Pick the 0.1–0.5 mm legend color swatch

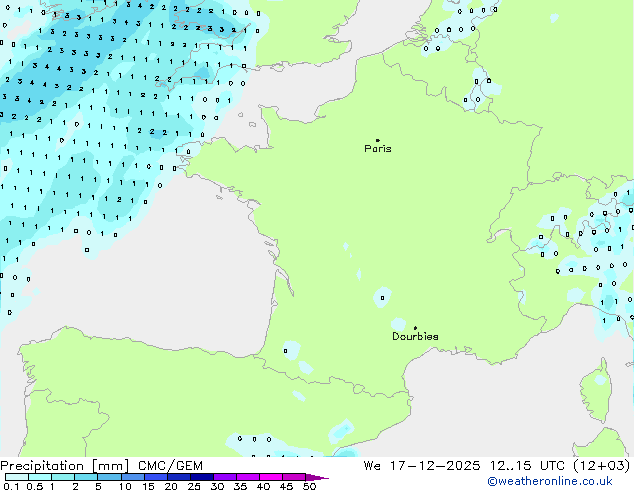click(x=17, y=477)
